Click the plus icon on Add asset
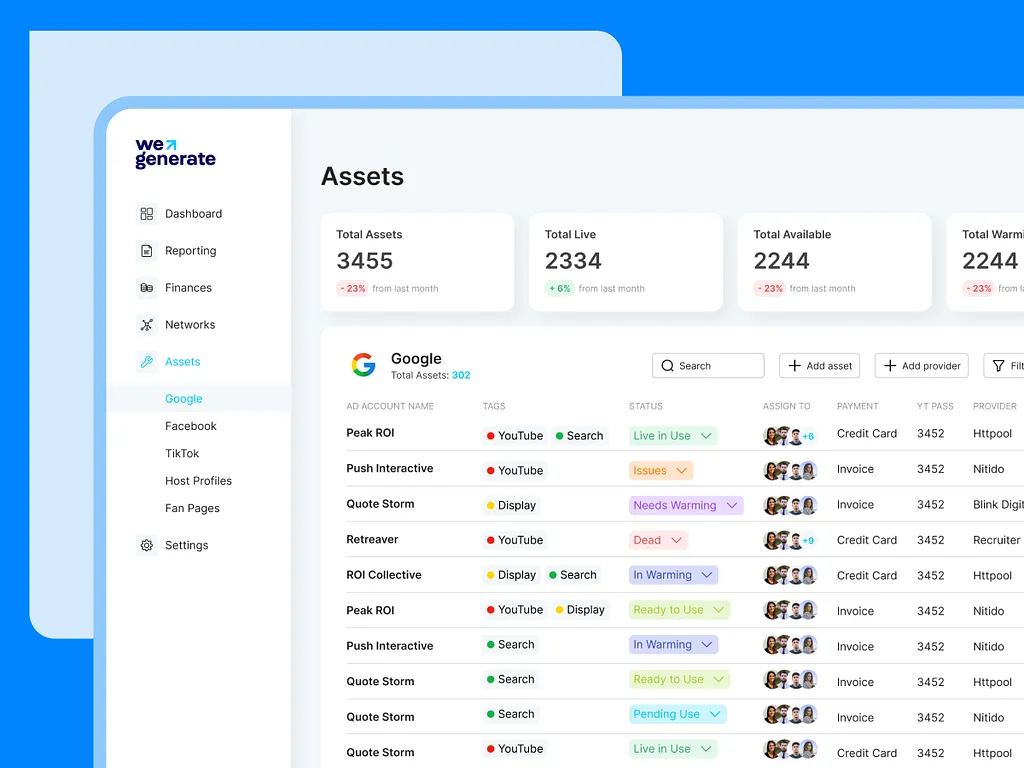1024x768 pixels. [x=794, y=366]
